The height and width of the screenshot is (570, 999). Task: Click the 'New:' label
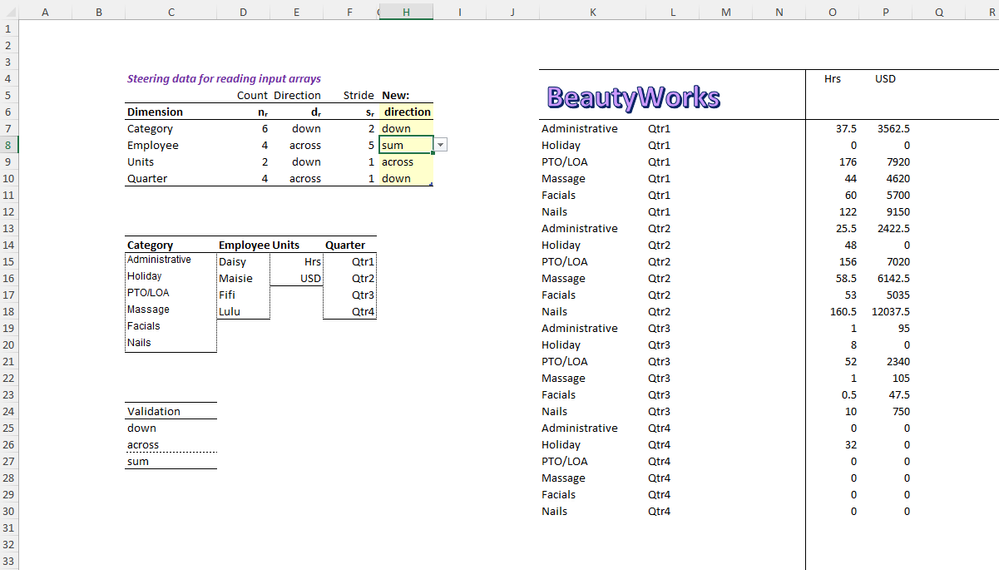click(396, 96)
